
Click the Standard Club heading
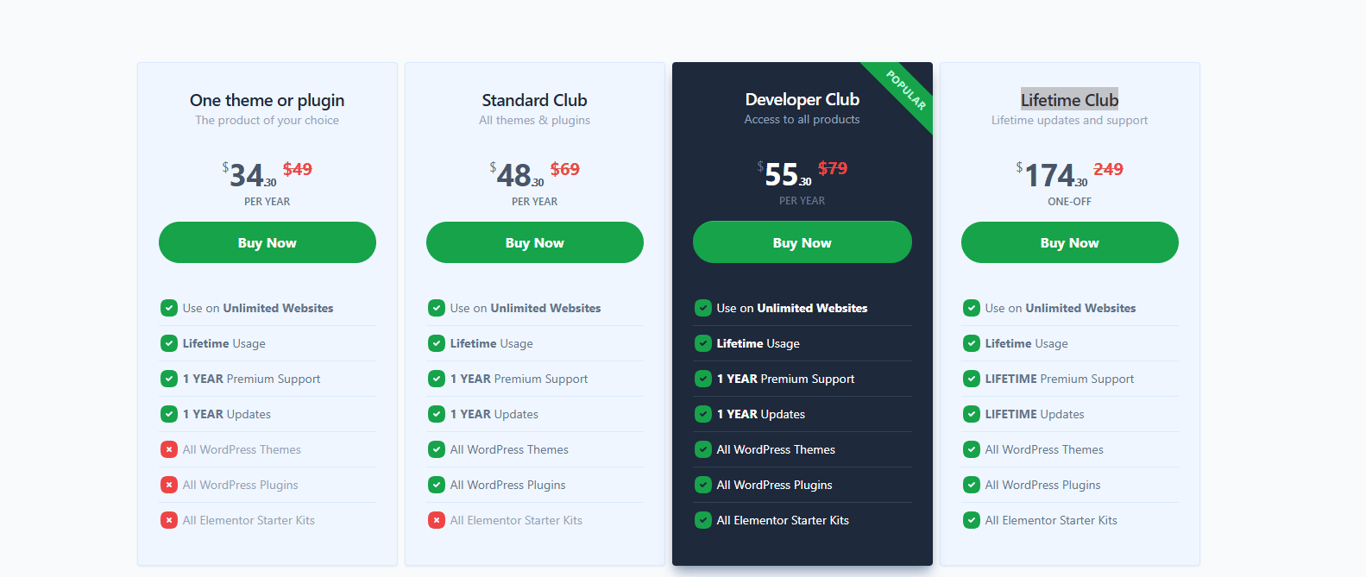point(535,100)
